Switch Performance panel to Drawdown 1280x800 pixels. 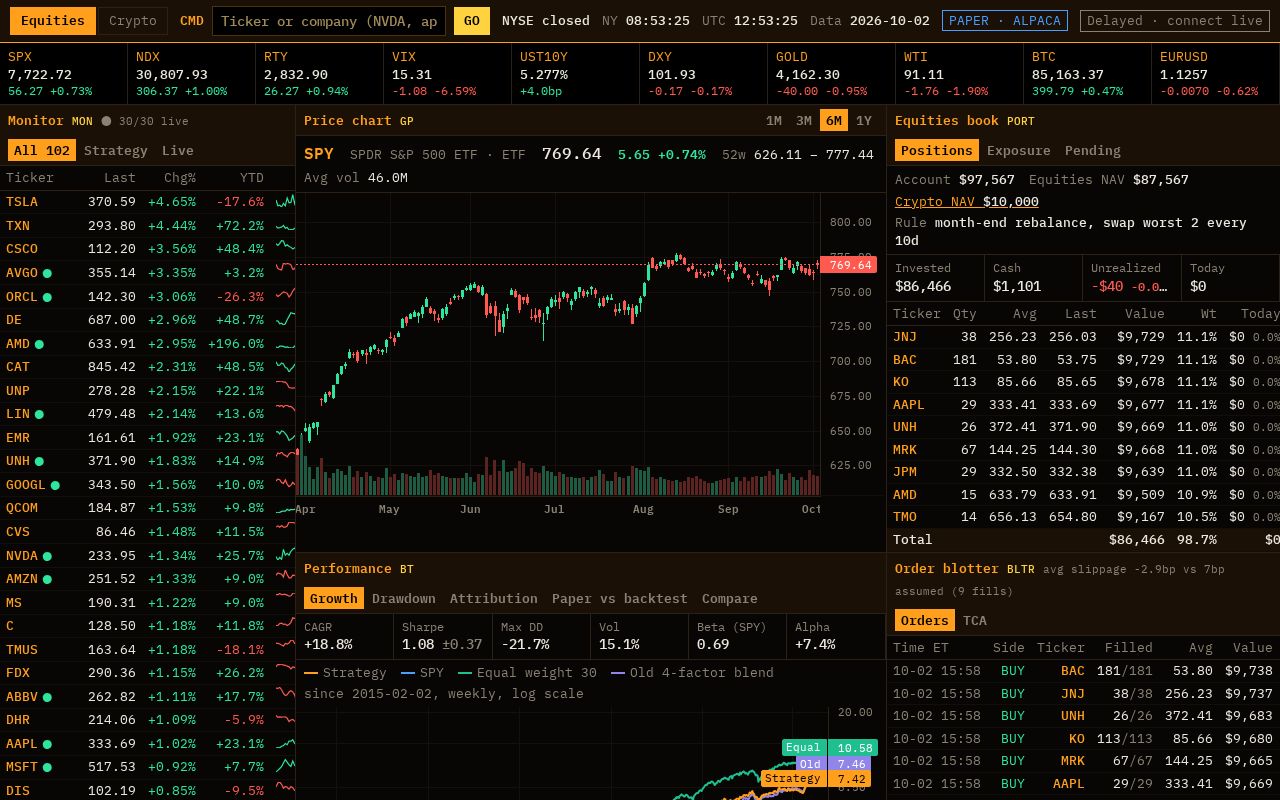point(404,599)
